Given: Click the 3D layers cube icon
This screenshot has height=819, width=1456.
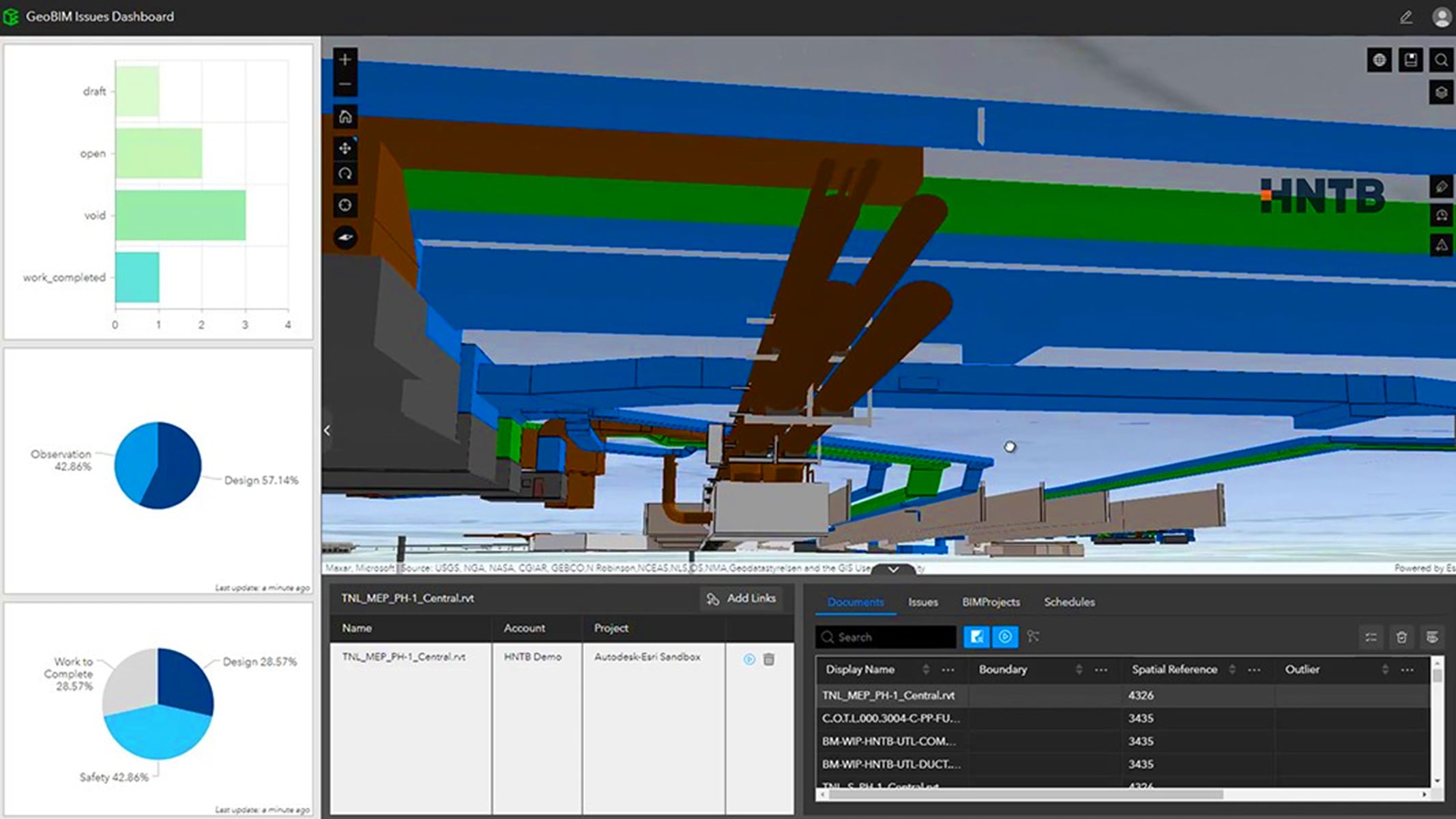Looking at the screenshot, I should pyautogui.click(x=1441, y=91).
